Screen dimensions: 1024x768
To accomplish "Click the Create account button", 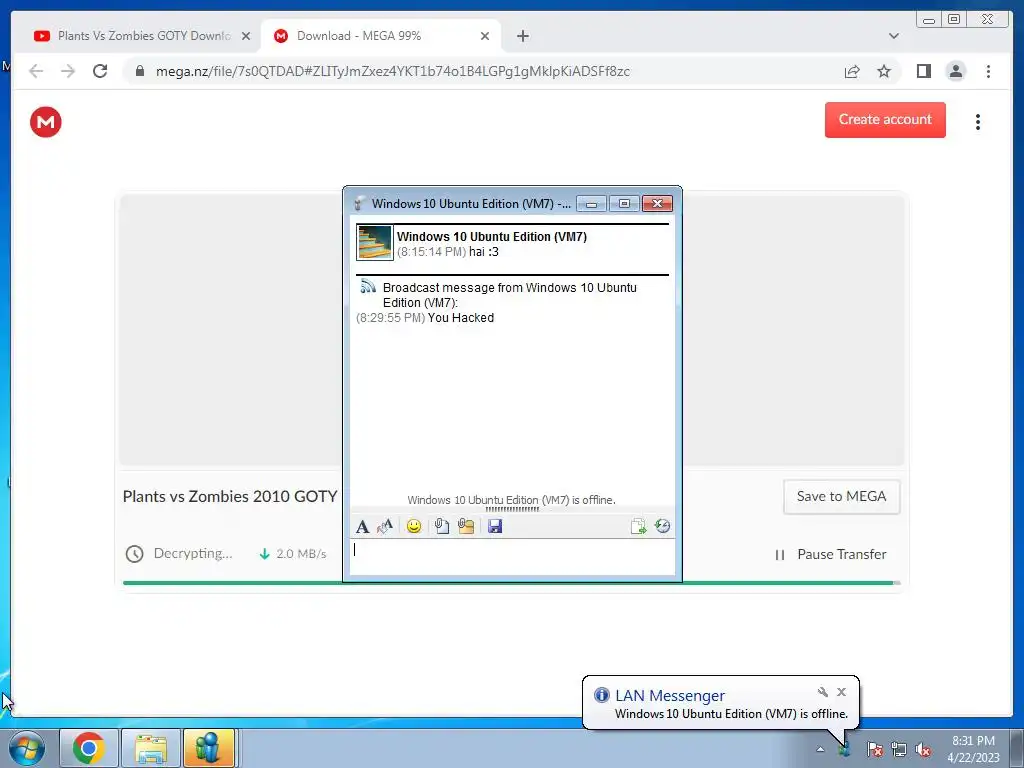I will (x=885, y=120).
